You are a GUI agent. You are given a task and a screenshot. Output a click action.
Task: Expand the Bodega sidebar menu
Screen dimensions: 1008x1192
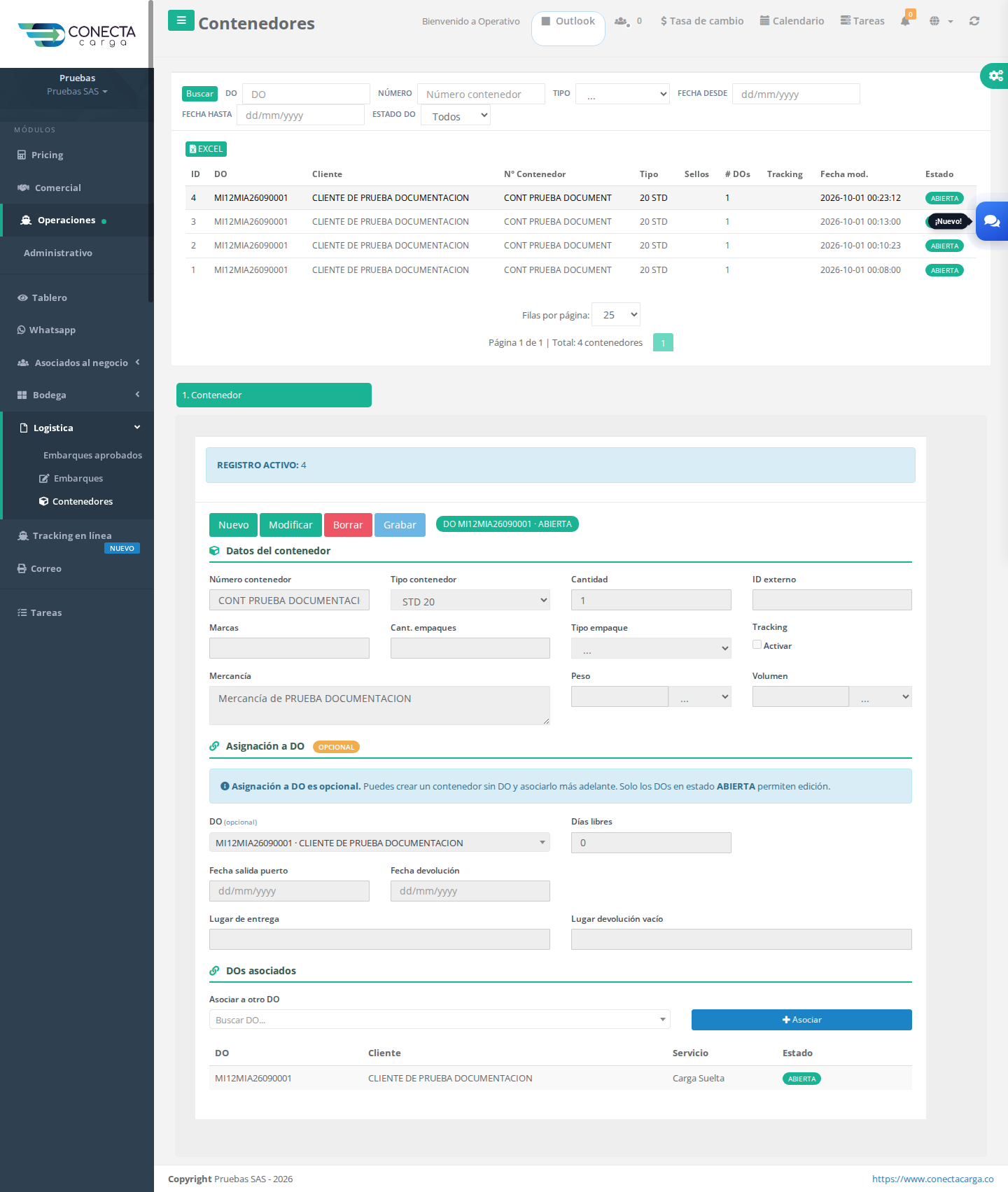(77, 395)
